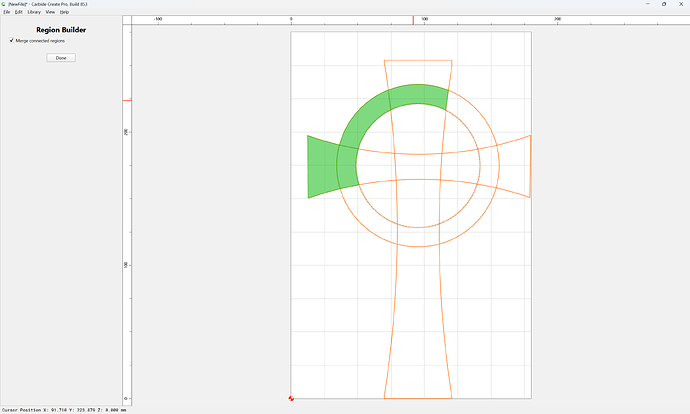Click the red-white origin marker on the canvas
This screenshot has height=414, width=690.
click(291, 399)
